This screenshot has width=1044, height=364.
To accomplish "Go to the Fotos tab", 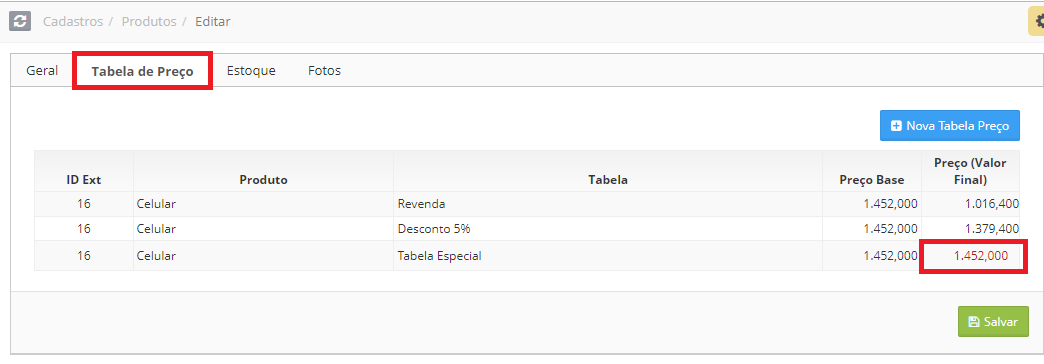I will click(324, 71).
